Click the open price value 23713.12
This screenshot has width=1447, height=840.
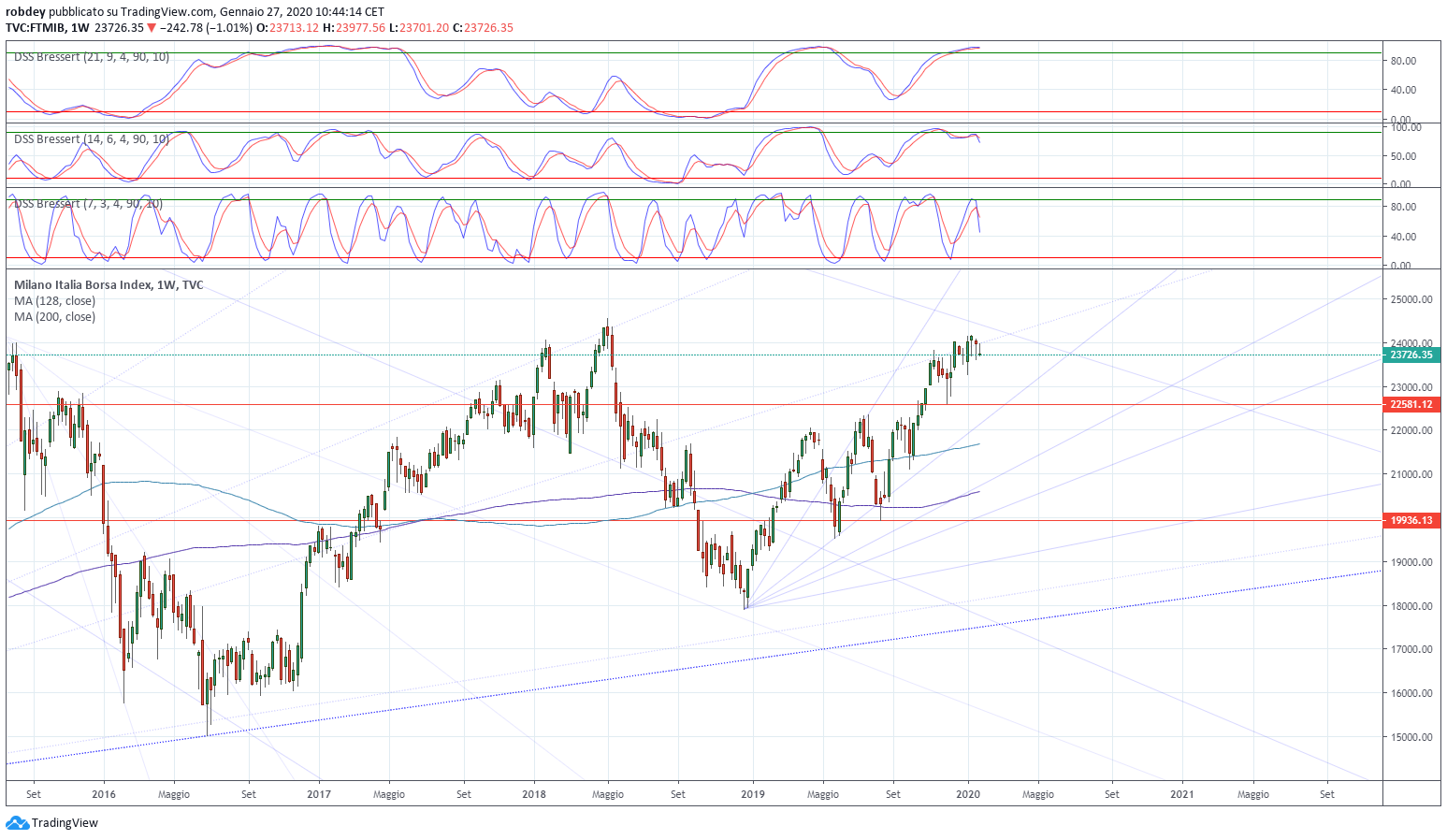coord(294,28)
